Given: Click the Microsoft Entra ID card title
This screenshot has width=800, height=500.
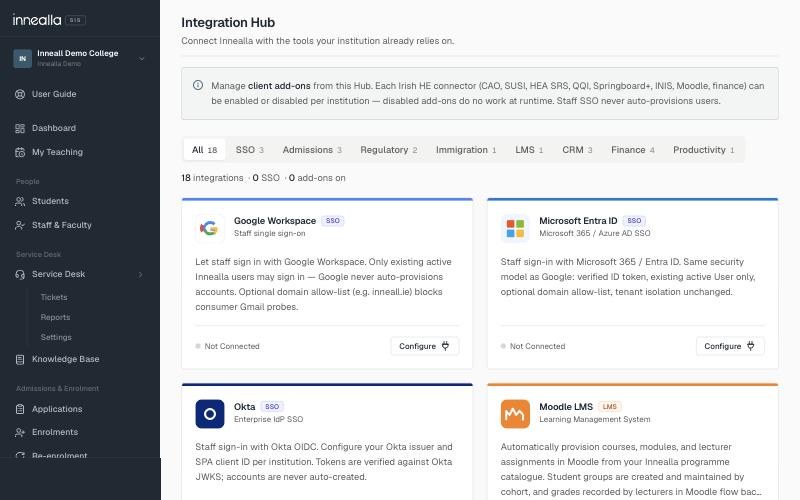Looking at the screenshot, I should 578,221.
